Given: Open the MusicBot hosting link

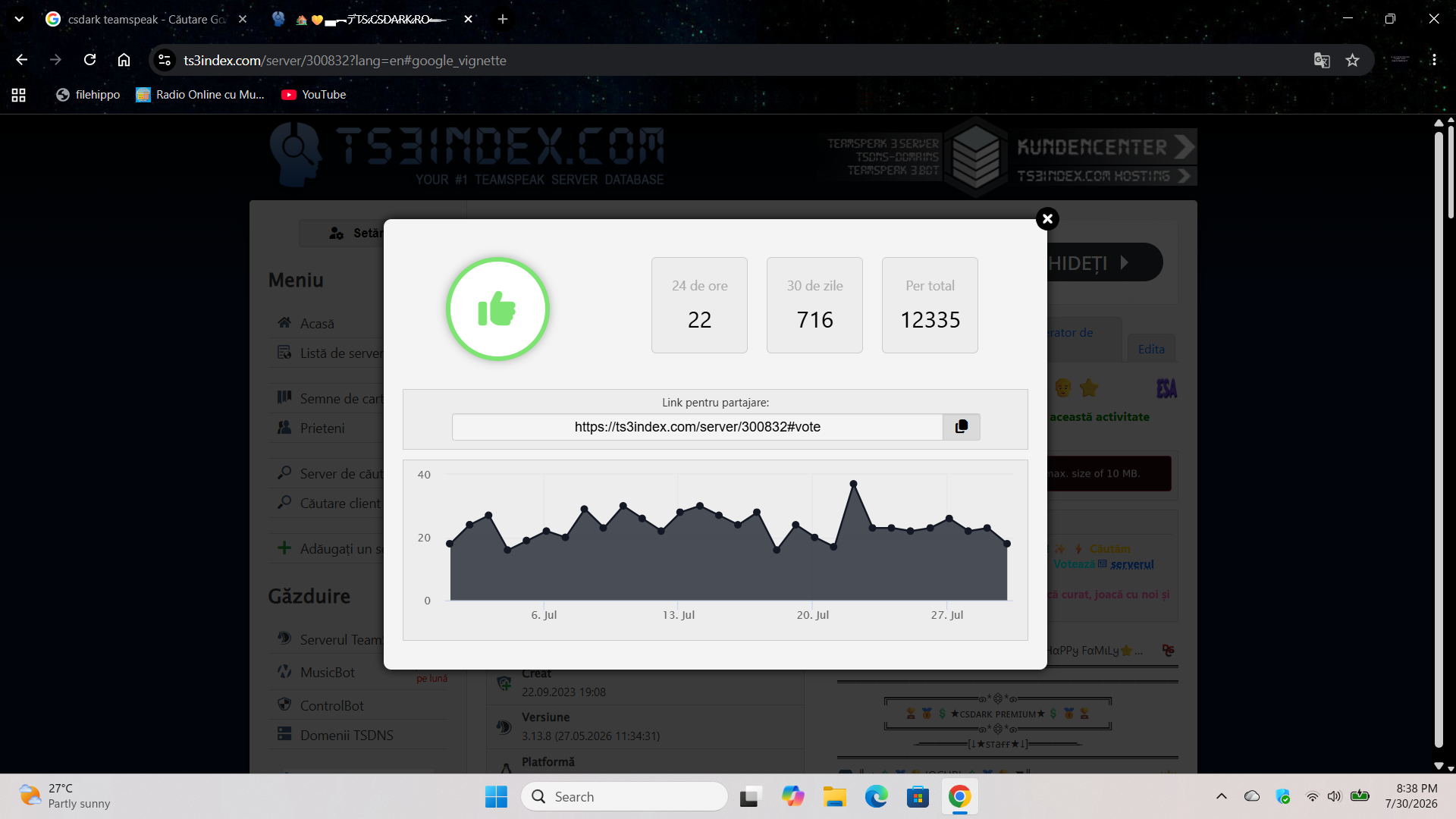Looking at the screenshot, I should pyautogui.click(x=328, y=673).
